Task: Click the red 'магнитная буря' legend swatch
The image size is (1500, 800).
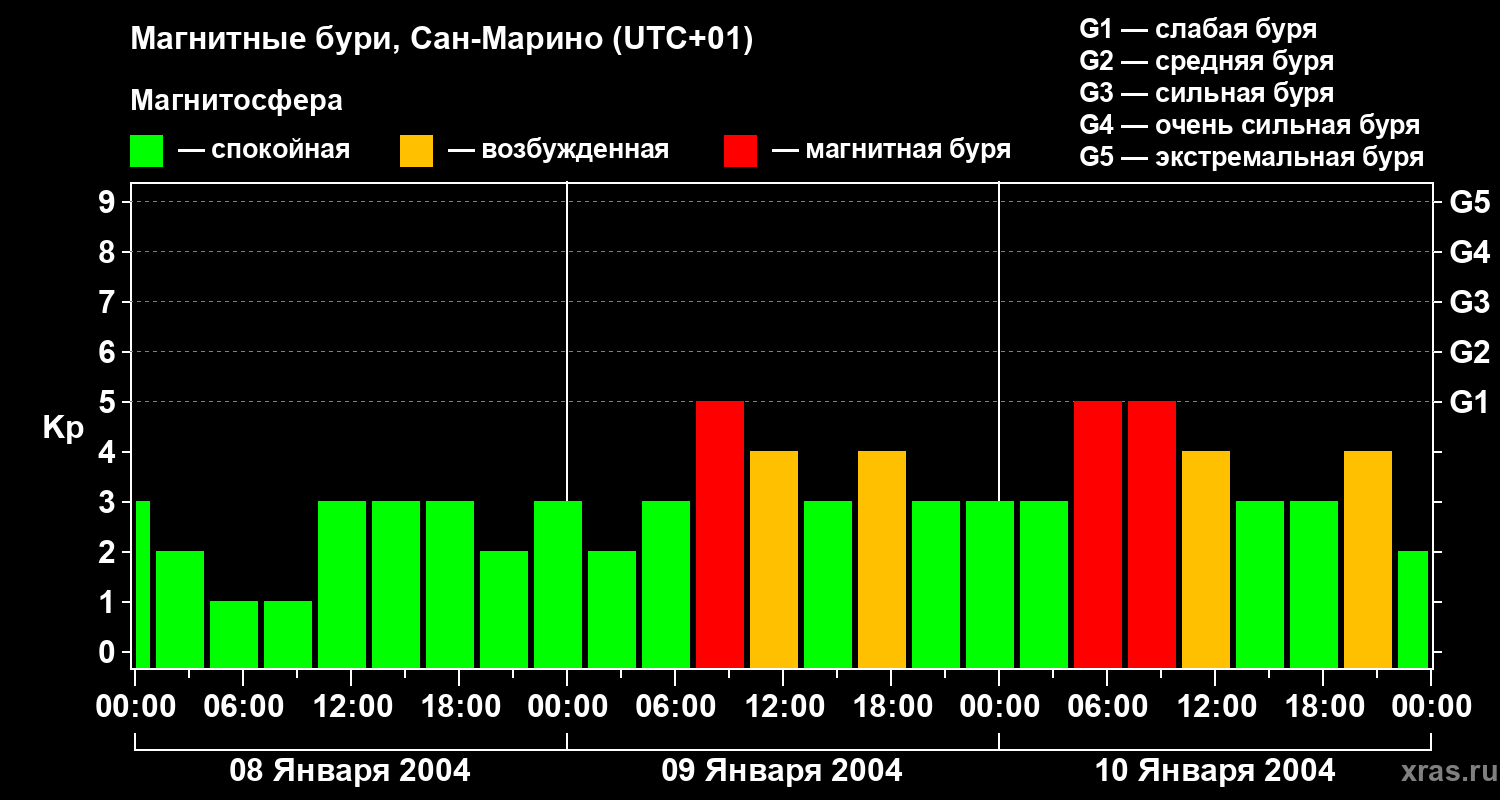Action: (x=740, y=151)
